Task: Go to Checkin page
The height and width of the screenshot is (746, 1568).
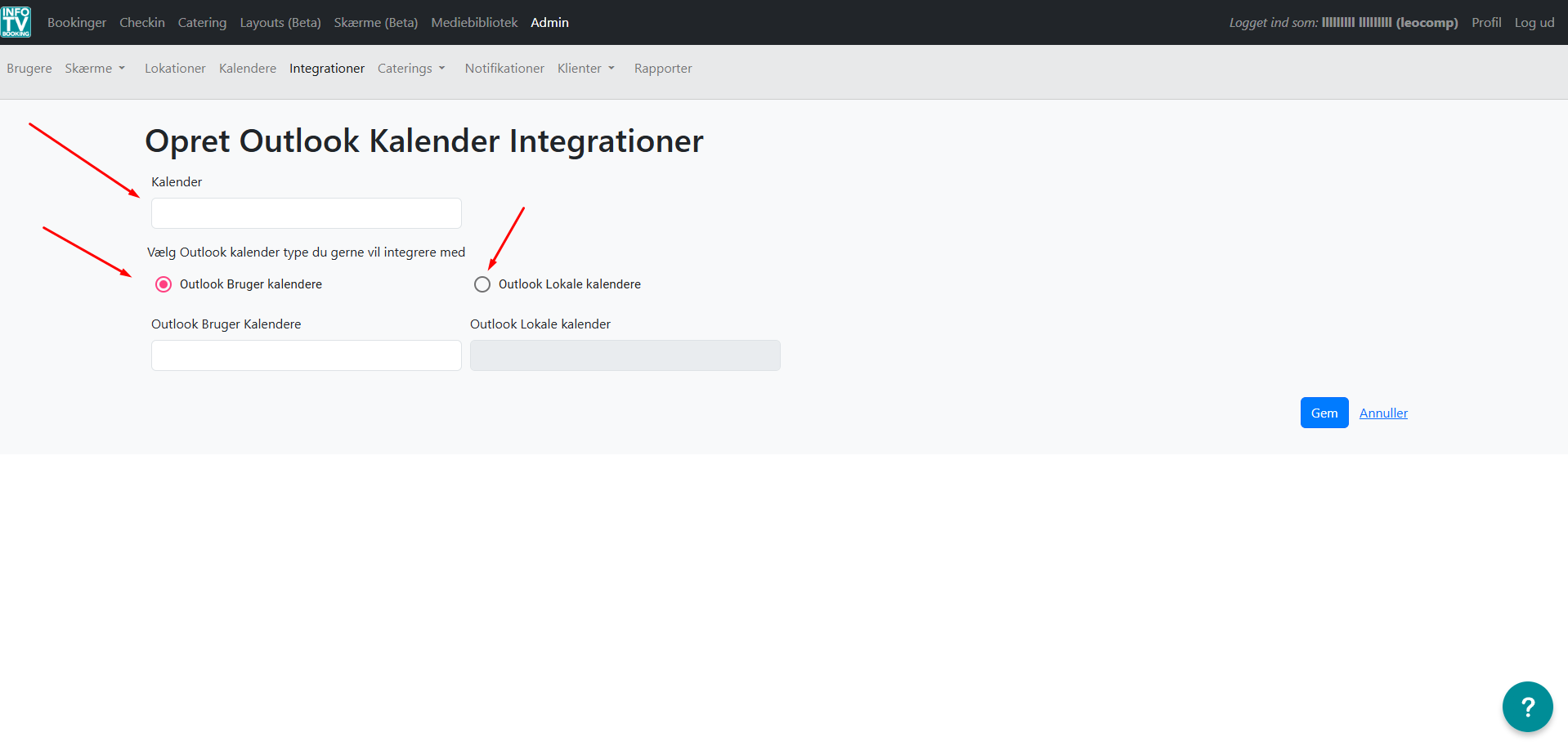Action: tap(142, 23)
